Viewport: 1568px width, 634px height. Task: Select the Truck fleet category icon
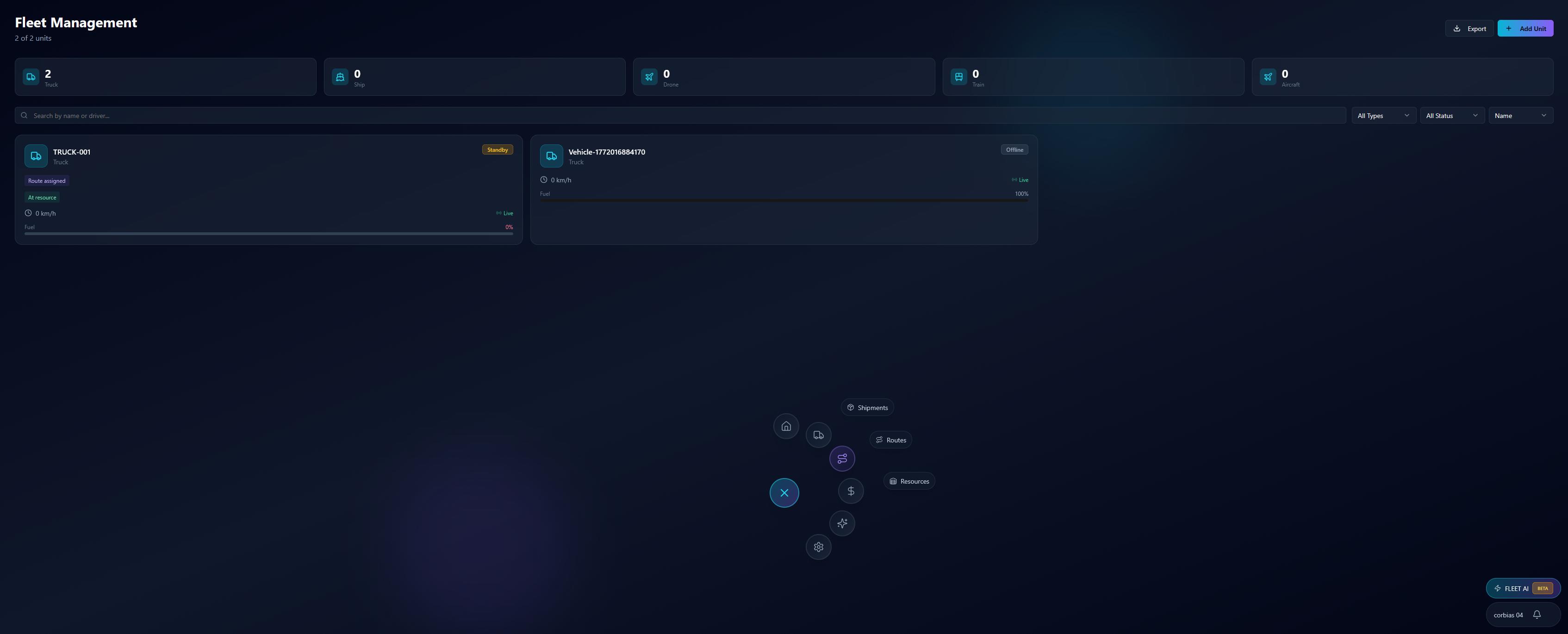(x=31, y=77)
